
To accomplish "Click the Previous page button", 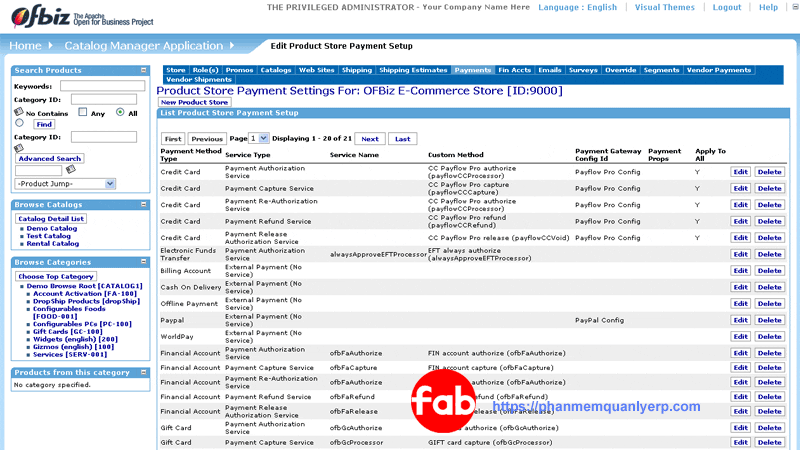I will [x=207, y=139].
